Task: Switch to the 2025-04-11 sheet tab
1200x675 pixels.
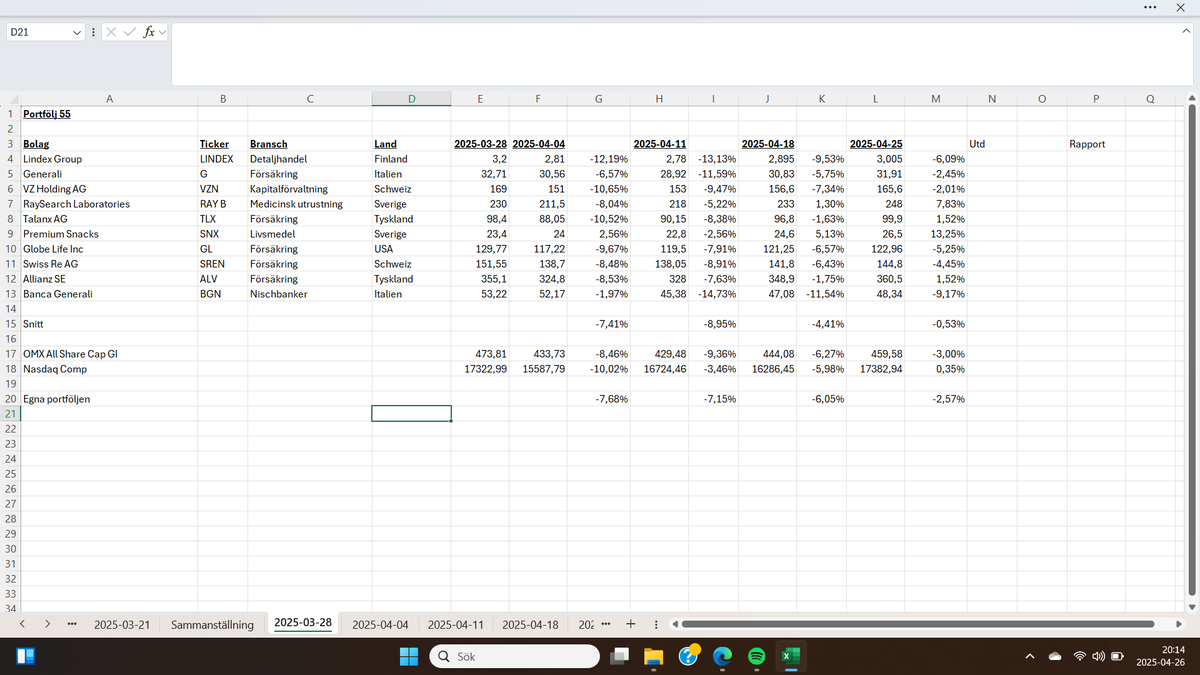Action: coord(456,624)
